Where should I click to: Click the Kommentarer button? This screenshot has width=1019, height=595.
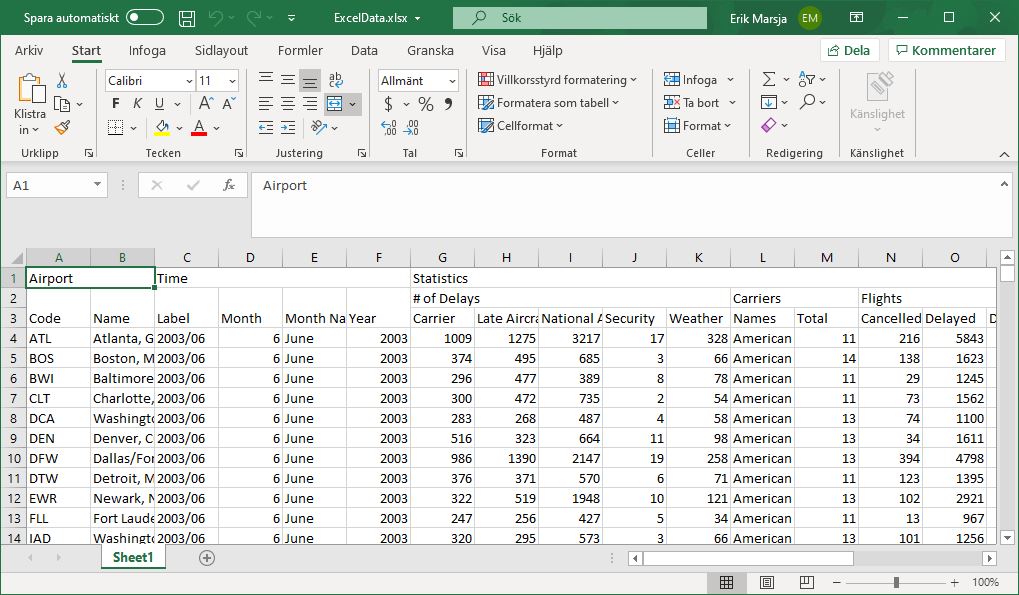tap(945, 51)
